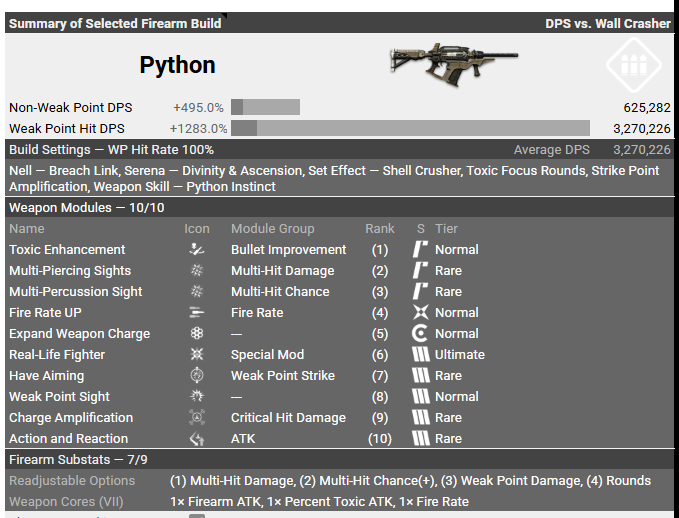
Task: Click the ammo type diamond icon
Action: [x=634, y=65]
